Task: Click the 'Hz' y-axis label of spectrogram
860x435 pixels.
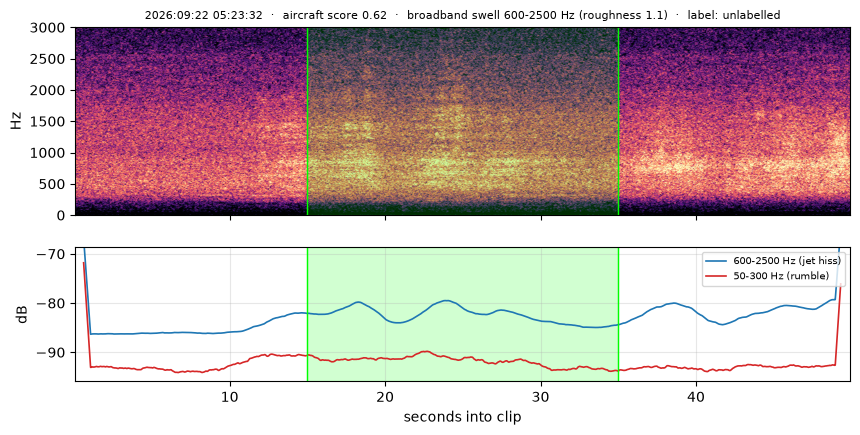Action: pos(16,121)
